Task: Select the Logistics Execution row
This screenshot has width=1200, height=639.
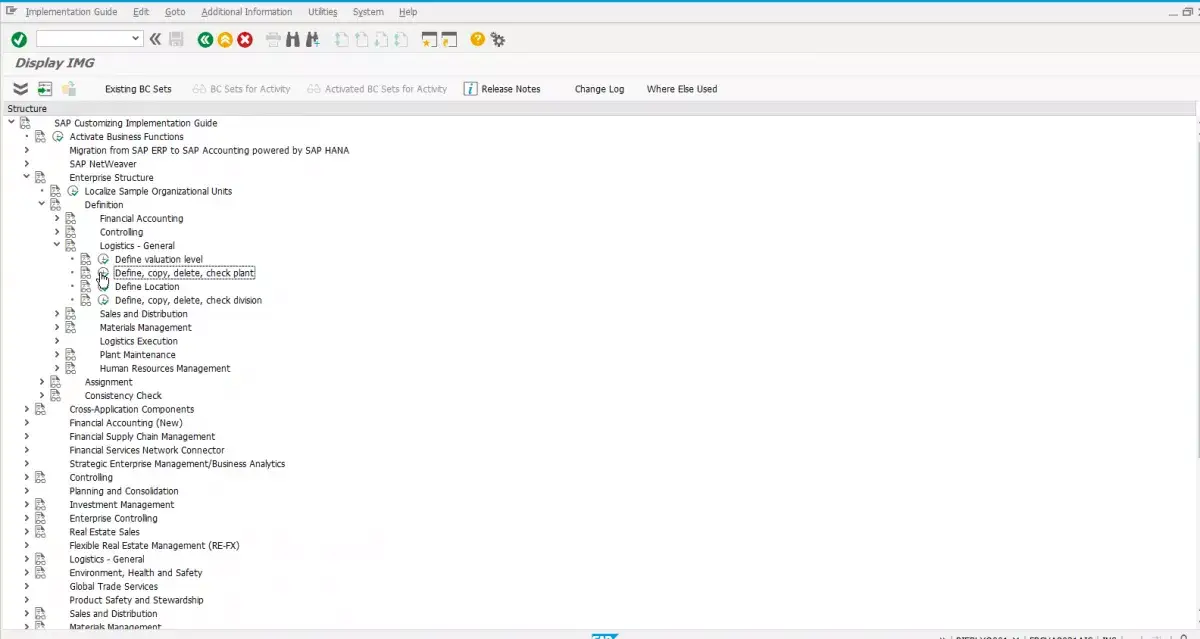Action: (x=139, y=341)
